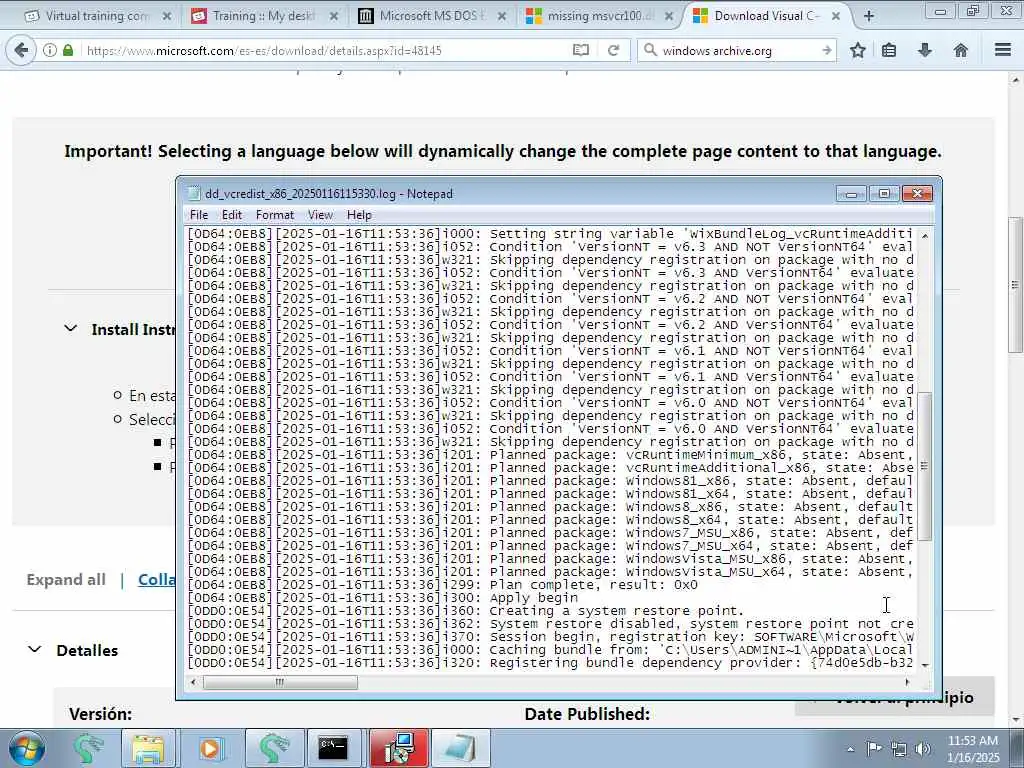Image resolution: width=1024 pixels, height=768 pixels.
Task: Close the missing msvcr100 tab
Action: click(669, 16)
